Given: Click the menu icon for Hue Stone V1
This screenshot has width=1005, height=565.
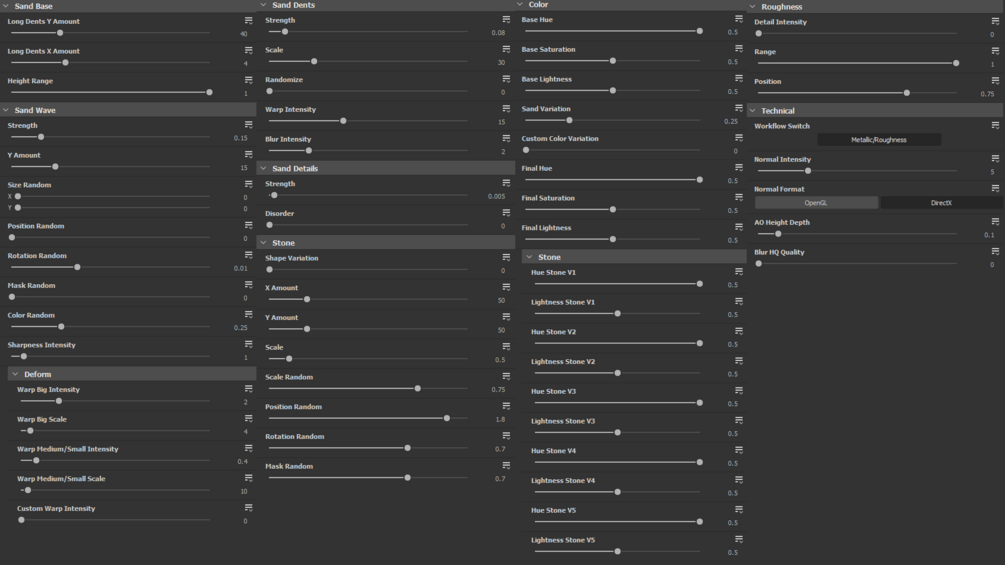Looking at the screenshot, I should pos(739,272).
